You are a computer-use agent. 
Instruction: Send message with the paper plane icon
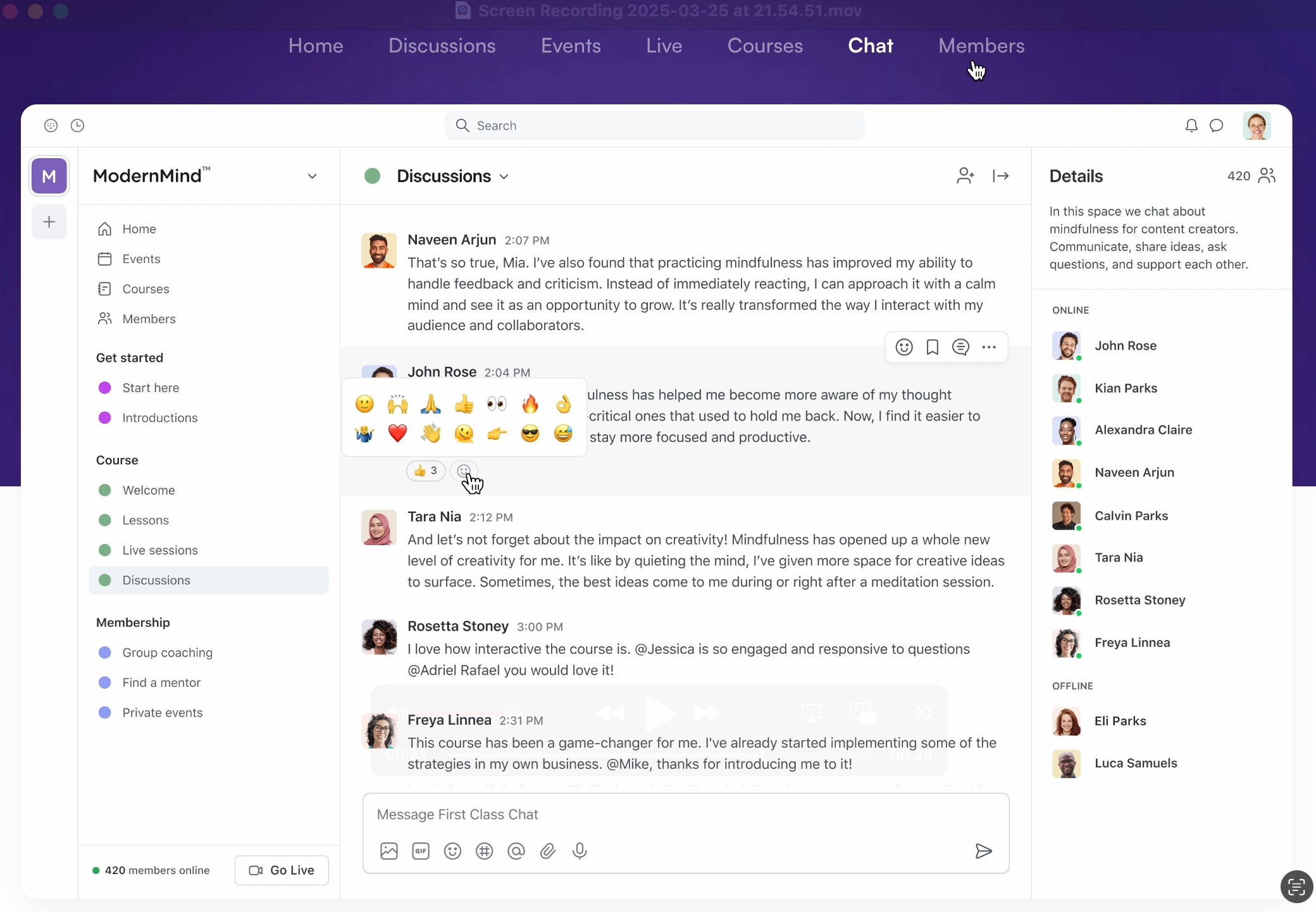point(983,851)
